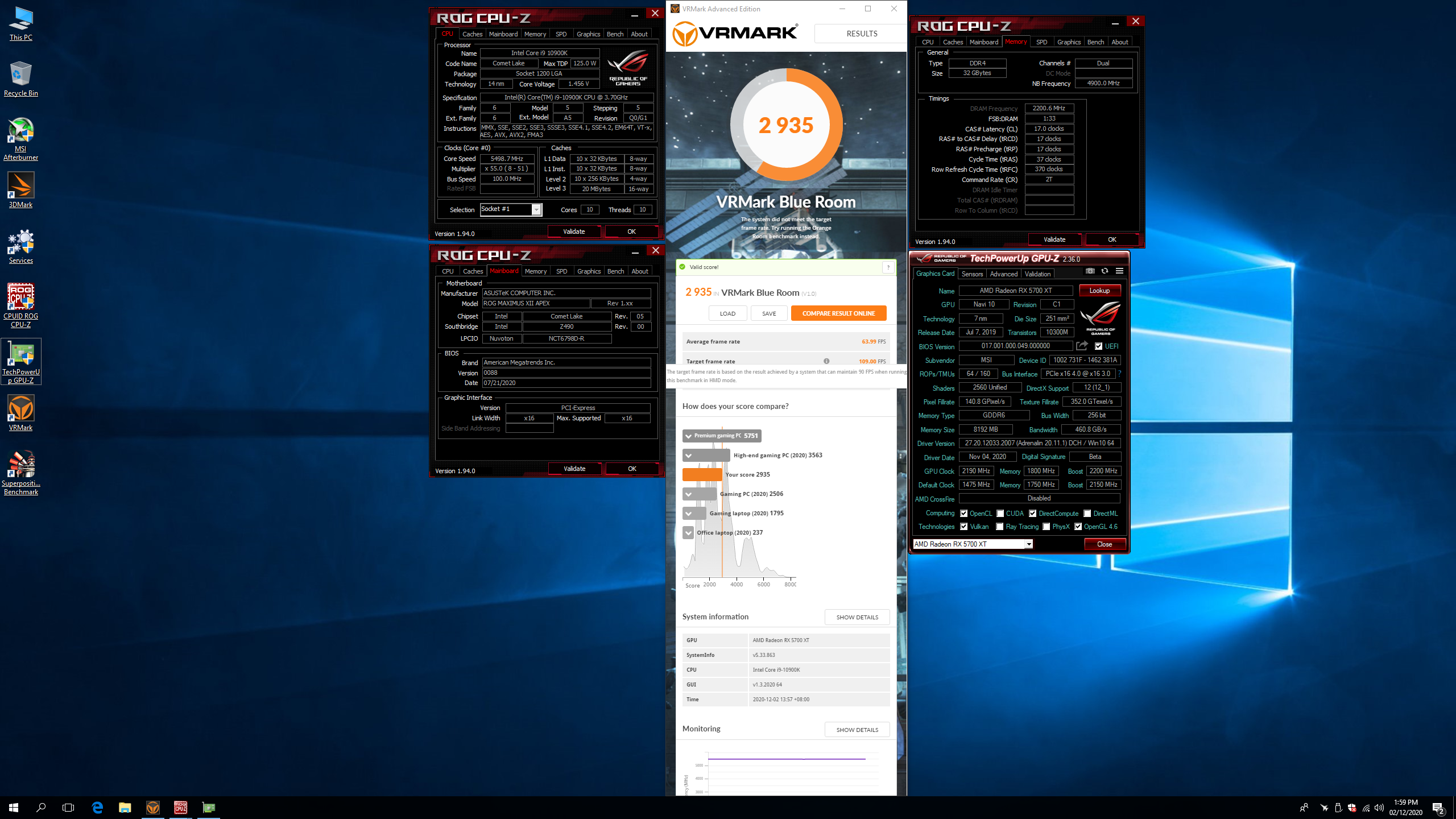Launch MSI Afterburner desktop shortcut

click(21, 139)
